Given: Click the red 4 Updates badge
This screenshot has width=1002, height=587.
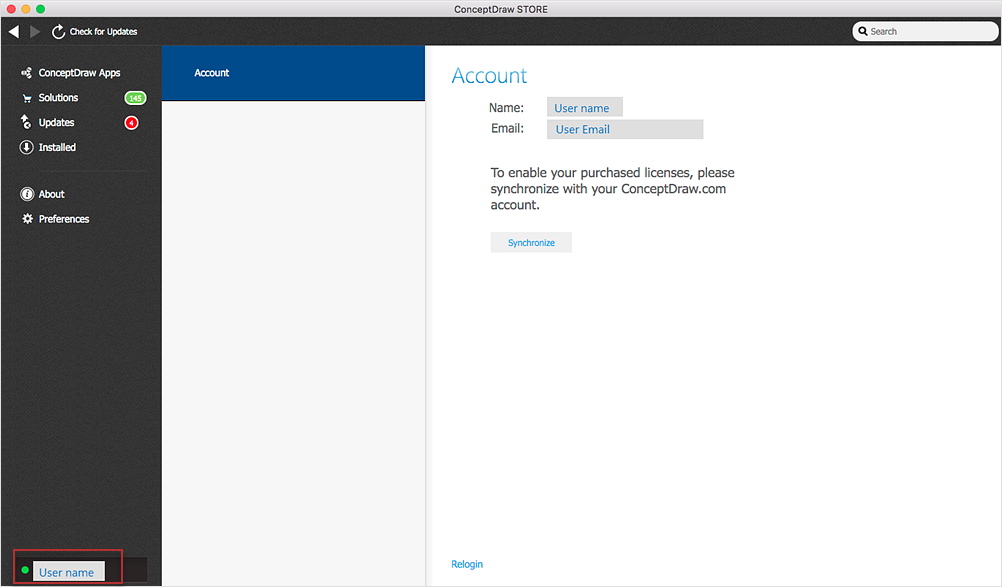Looking at the screenshot, I should pos(132,123).
